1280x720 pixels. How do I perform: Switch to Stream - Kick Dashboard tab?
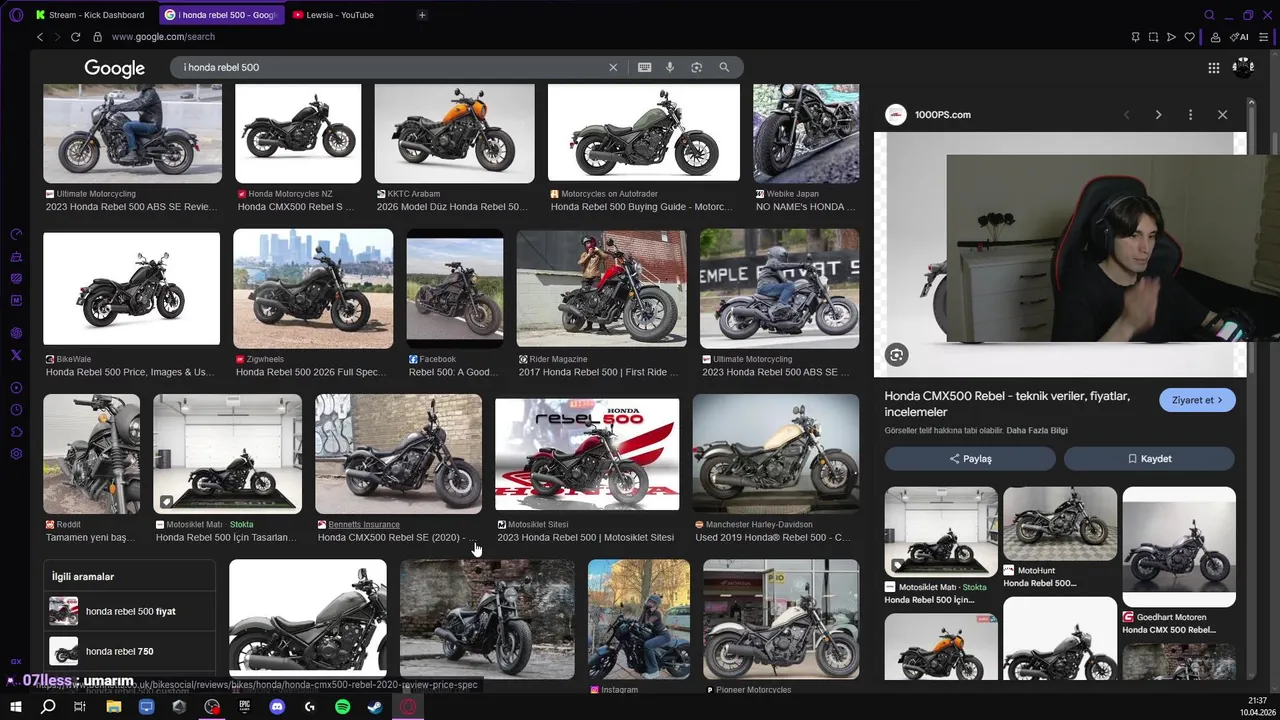point(90,15)
